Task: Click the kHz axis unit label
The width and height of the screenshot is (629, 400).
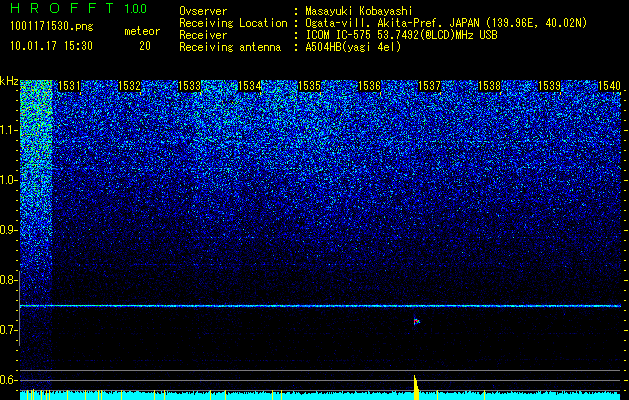Action: pos(9,81)
